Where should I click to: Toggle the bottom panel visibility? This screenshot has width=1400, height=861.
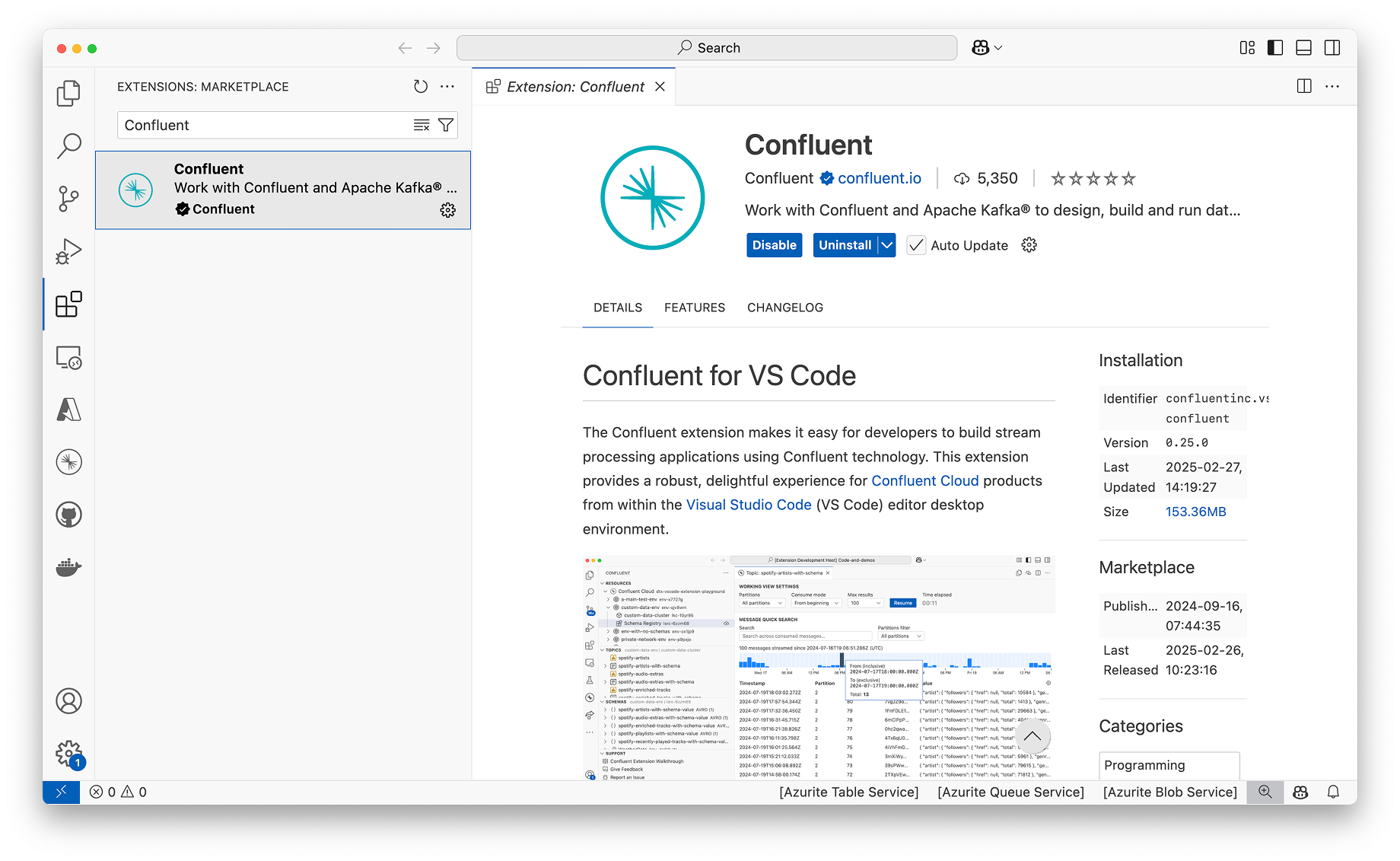pyautogui.click(x=1303, y=48)
